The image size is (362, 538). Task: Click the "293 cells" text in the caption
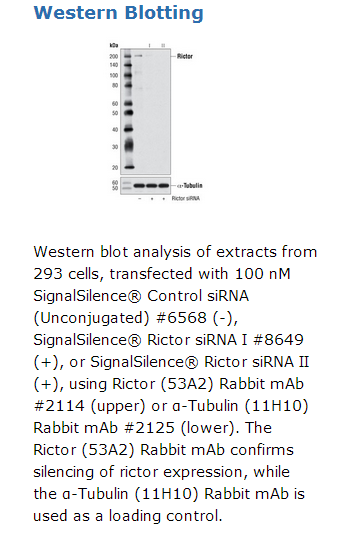coord(68,274)
